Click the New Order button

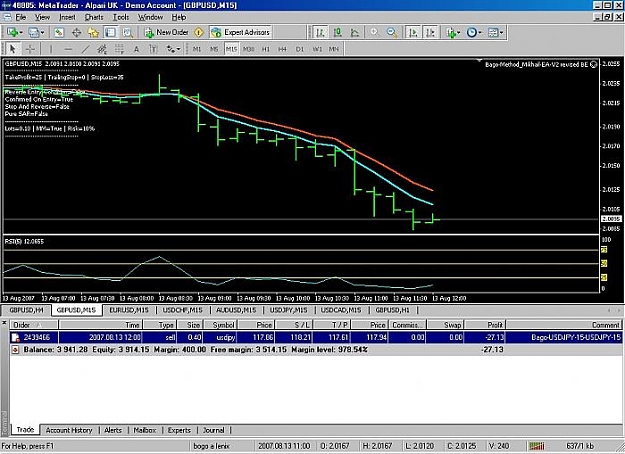(167, 32)
